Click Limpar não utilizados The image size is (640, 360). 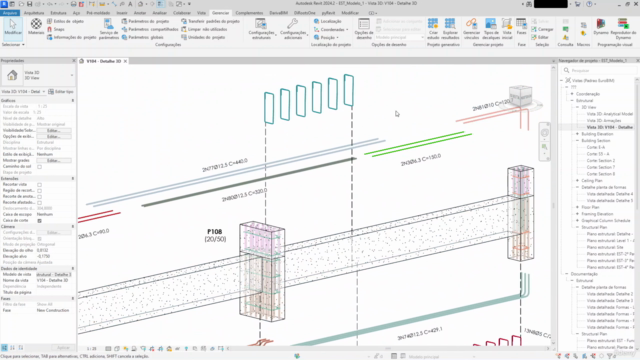click(203, 29)
